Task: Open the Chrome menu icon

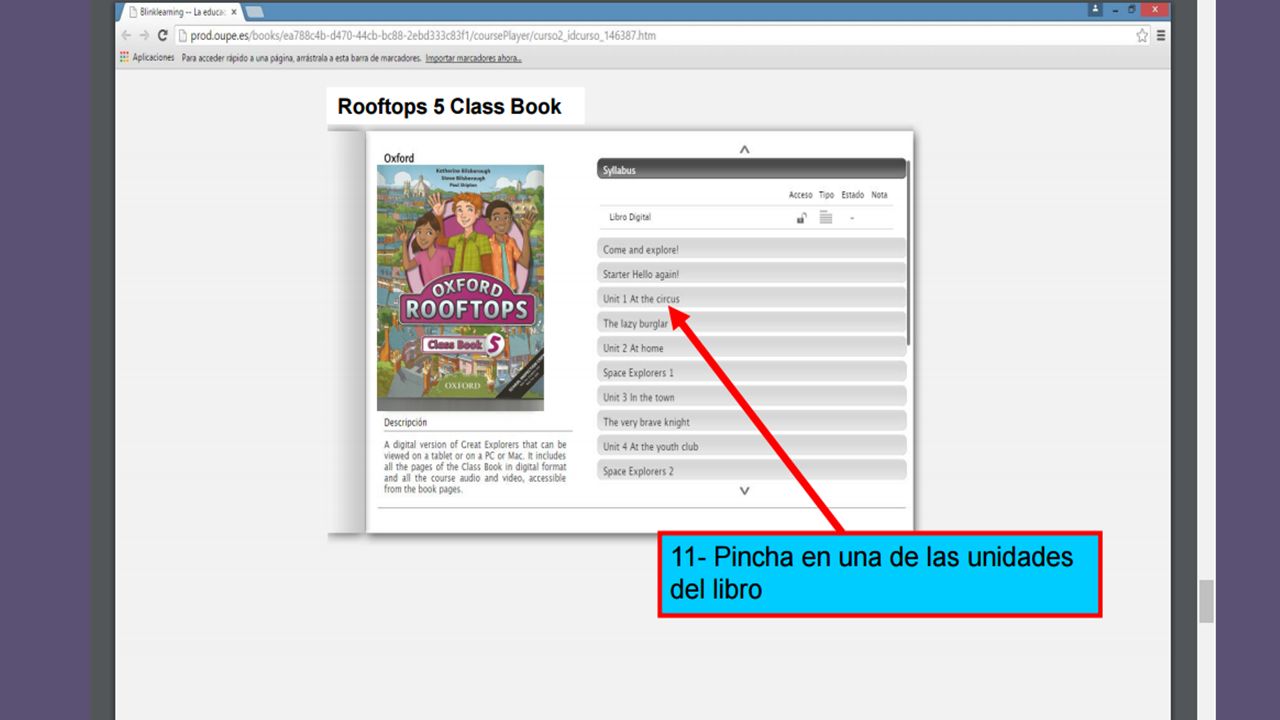Action: (x=1161, y=36)
